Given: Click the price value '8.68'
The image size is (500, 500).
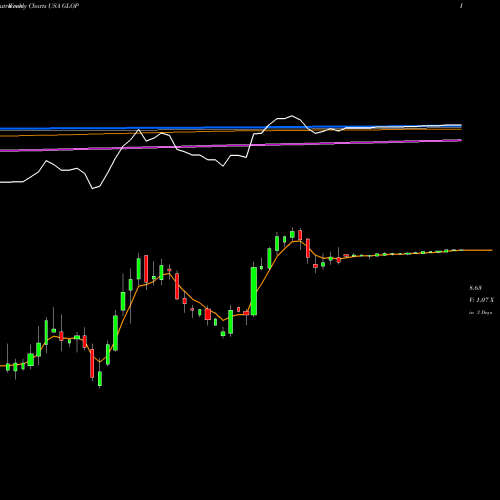Looking at the screenshot, I should tap(475, 288).
